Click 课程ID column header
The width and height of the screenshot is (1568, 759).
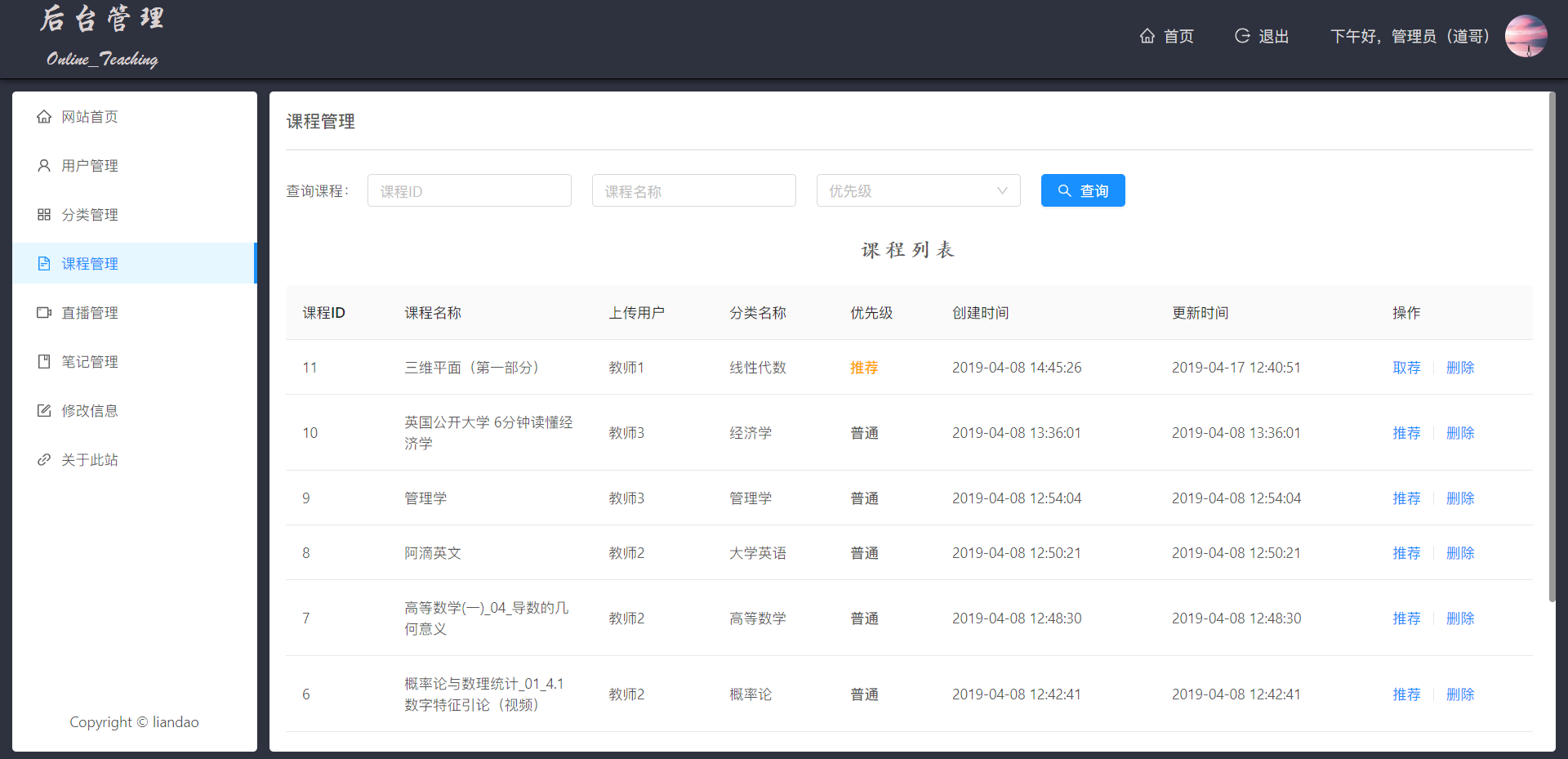(324, 313)
